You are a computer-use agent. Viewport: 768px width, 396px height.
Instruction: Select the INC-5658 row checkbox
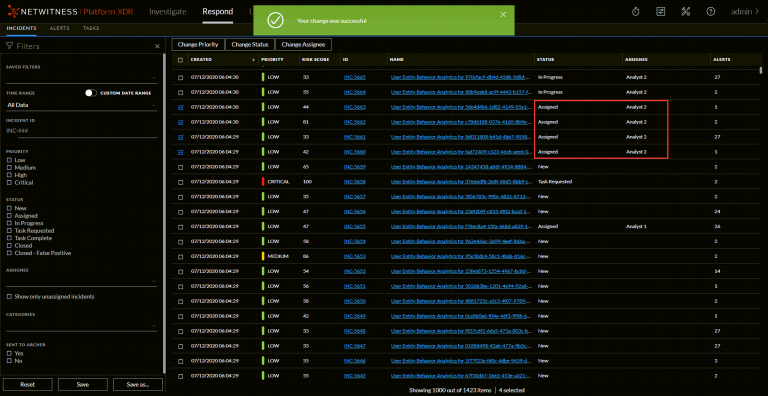180,182
